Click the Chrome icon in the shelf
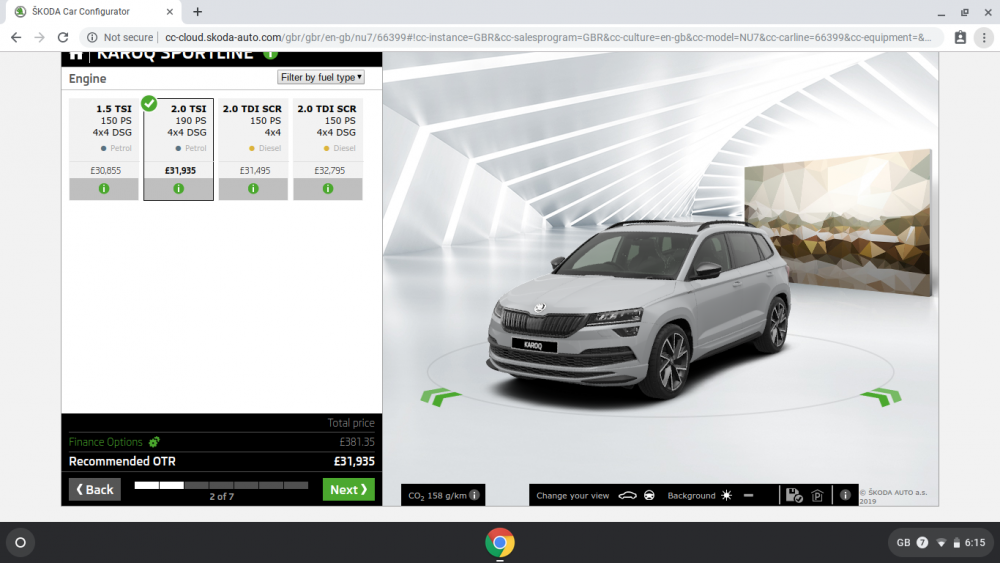The image size is (1000, 563). point(500,543)
